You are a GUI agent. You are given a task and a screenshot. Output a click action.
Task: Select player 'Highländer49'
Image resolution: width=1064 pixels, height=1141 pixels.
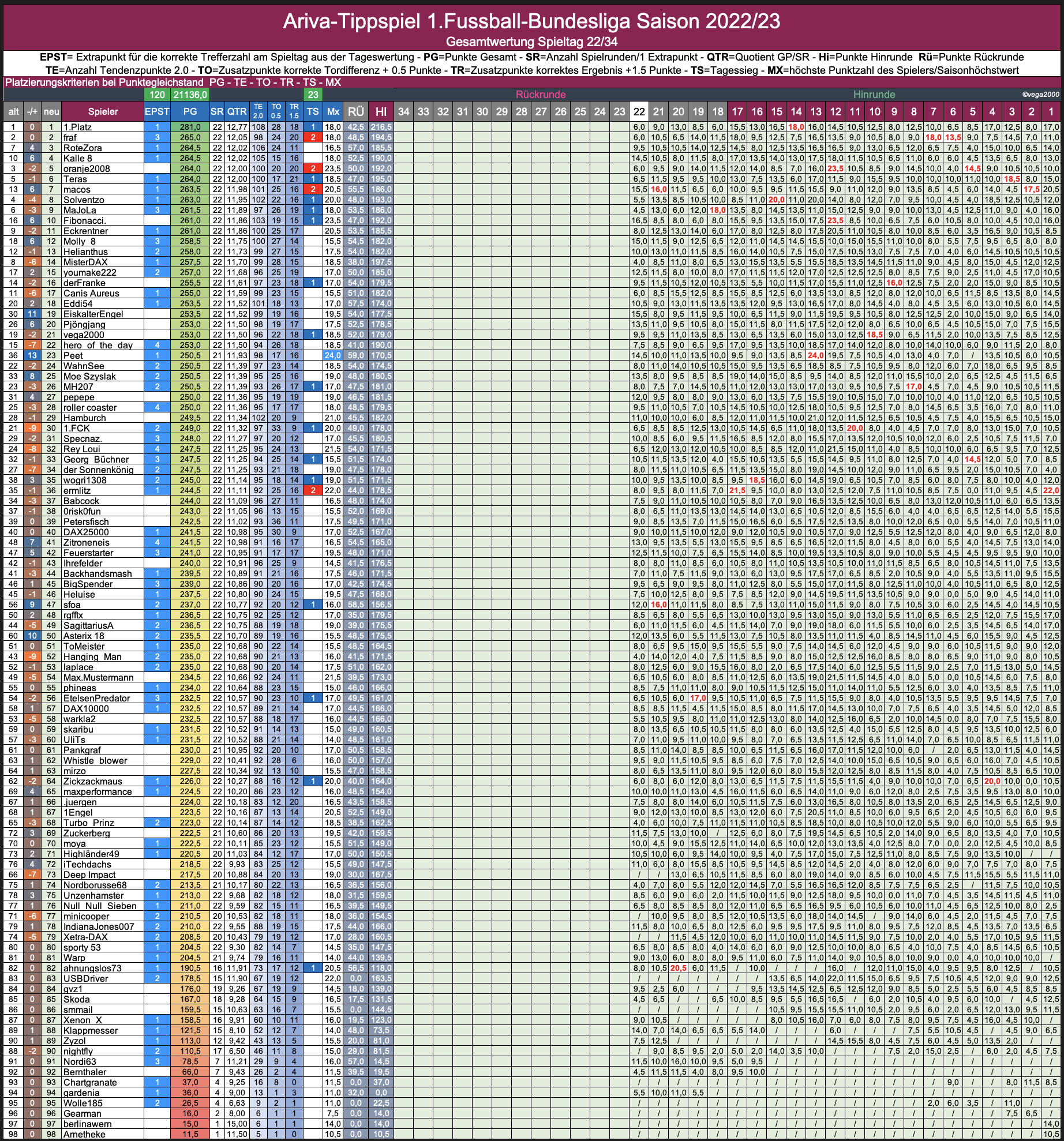coord(91,854)
